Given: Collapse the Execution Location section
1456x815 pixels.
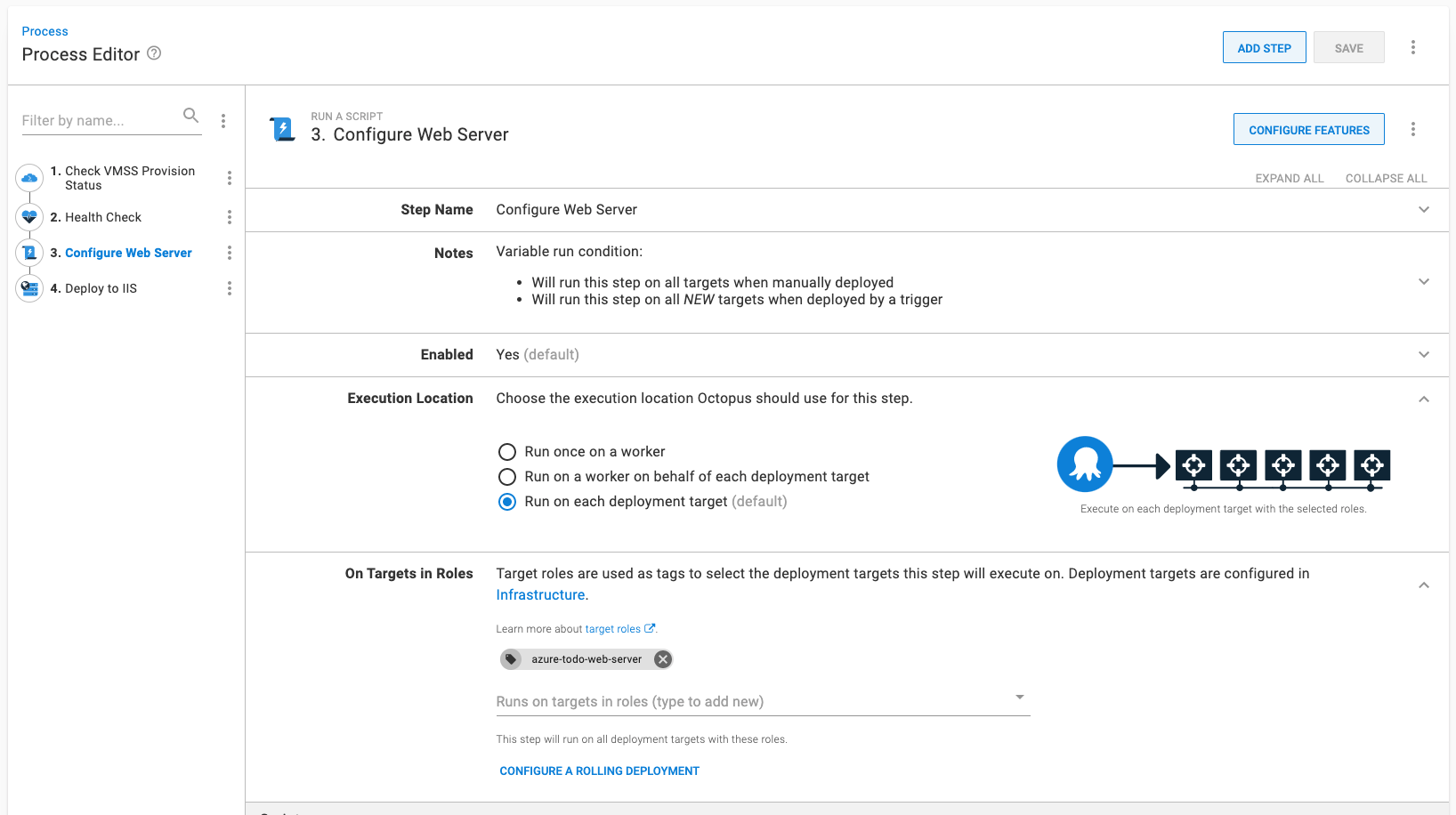Looking at the screenshot, I should (x=1423, y=399).
